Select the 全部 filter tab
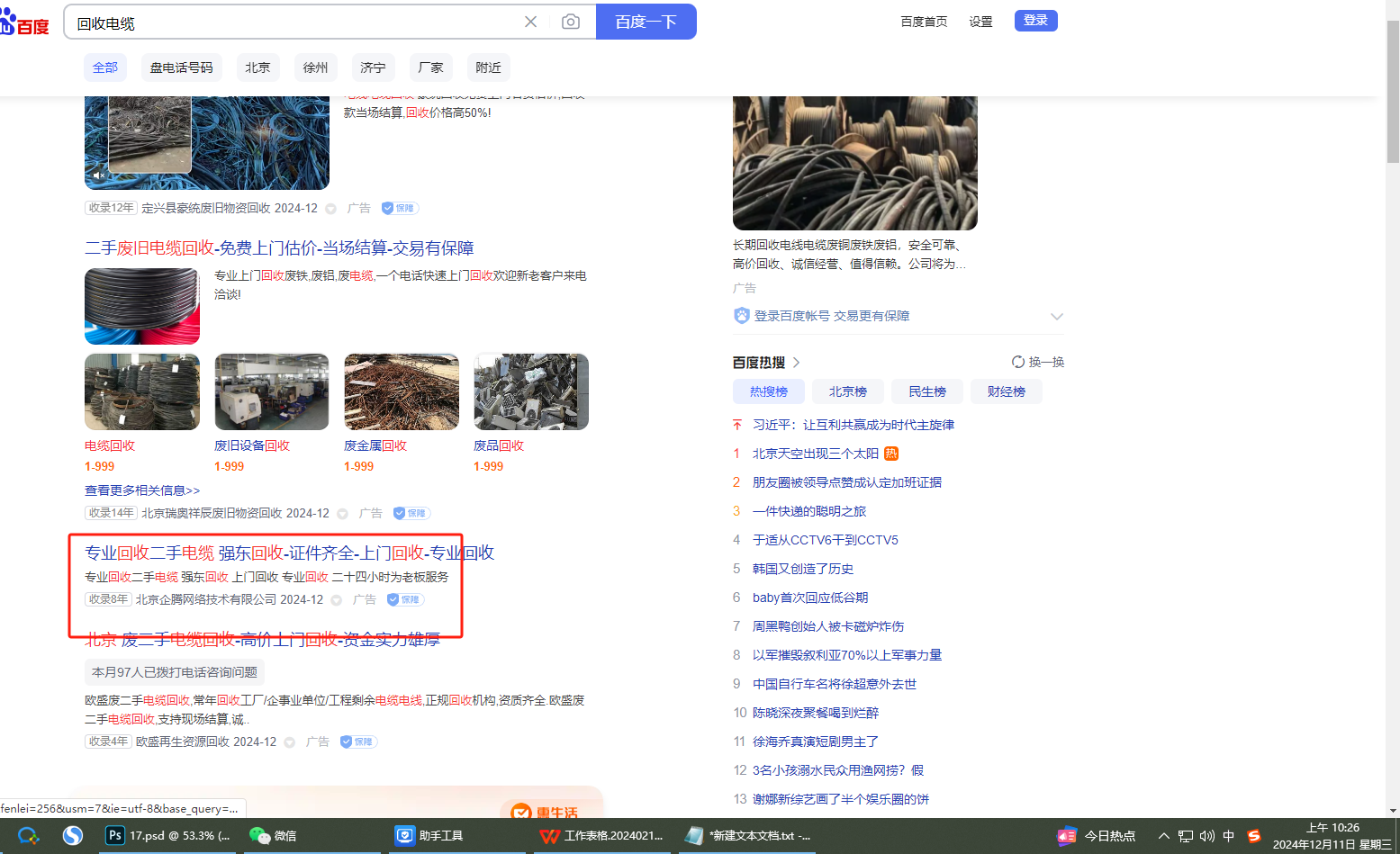 (105, 67)
